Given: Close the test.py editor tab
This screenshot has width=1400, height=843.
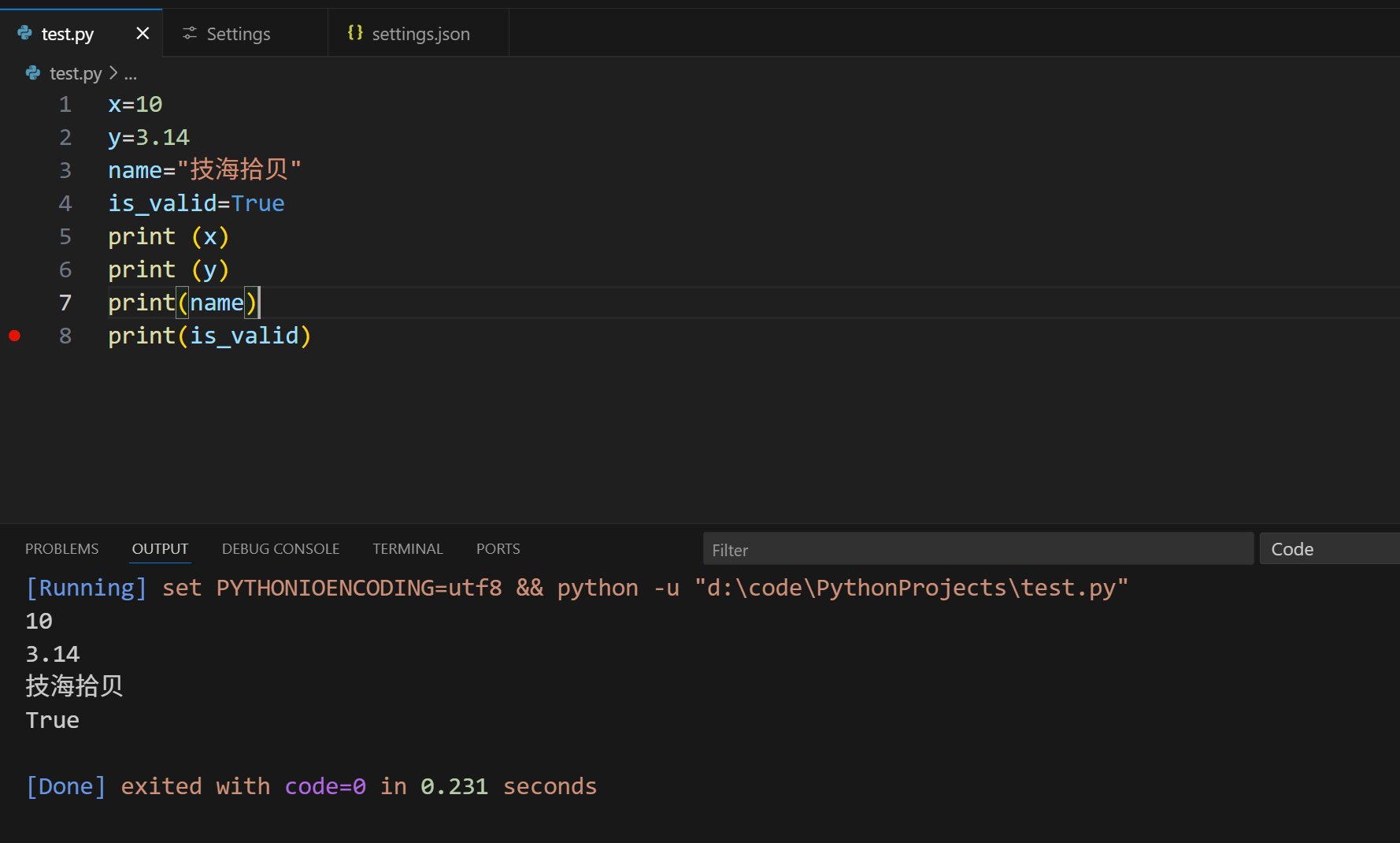Looking at the screenshot, I should tap(143, 33).
